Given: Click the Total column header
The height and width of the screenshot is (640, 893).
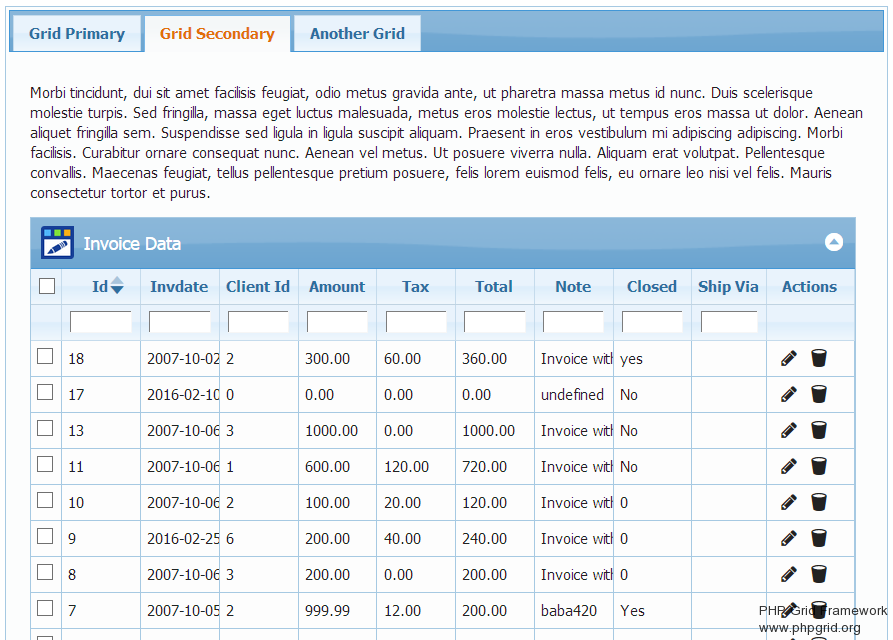Looking at the screenshot, I should pos(494,287).
